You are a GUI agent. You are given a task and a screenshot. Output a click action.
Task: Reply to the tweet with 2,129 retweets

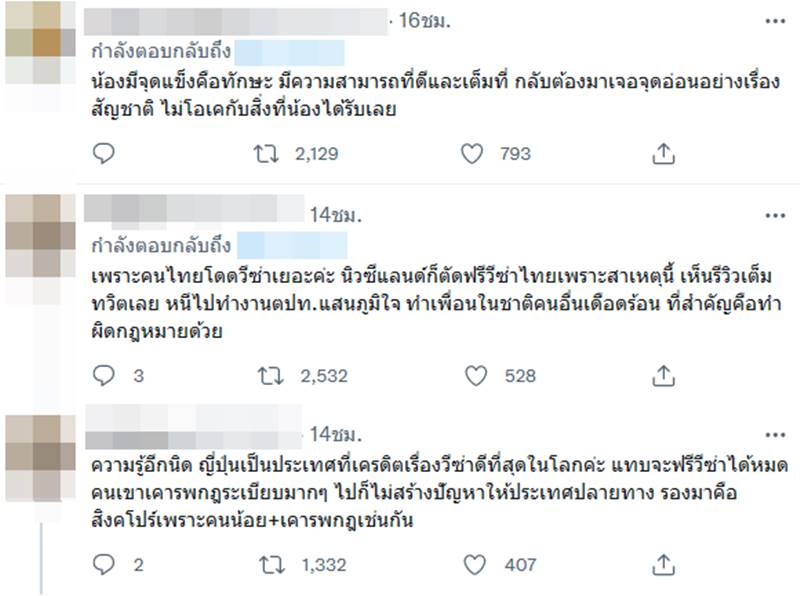tap(103, 153)
